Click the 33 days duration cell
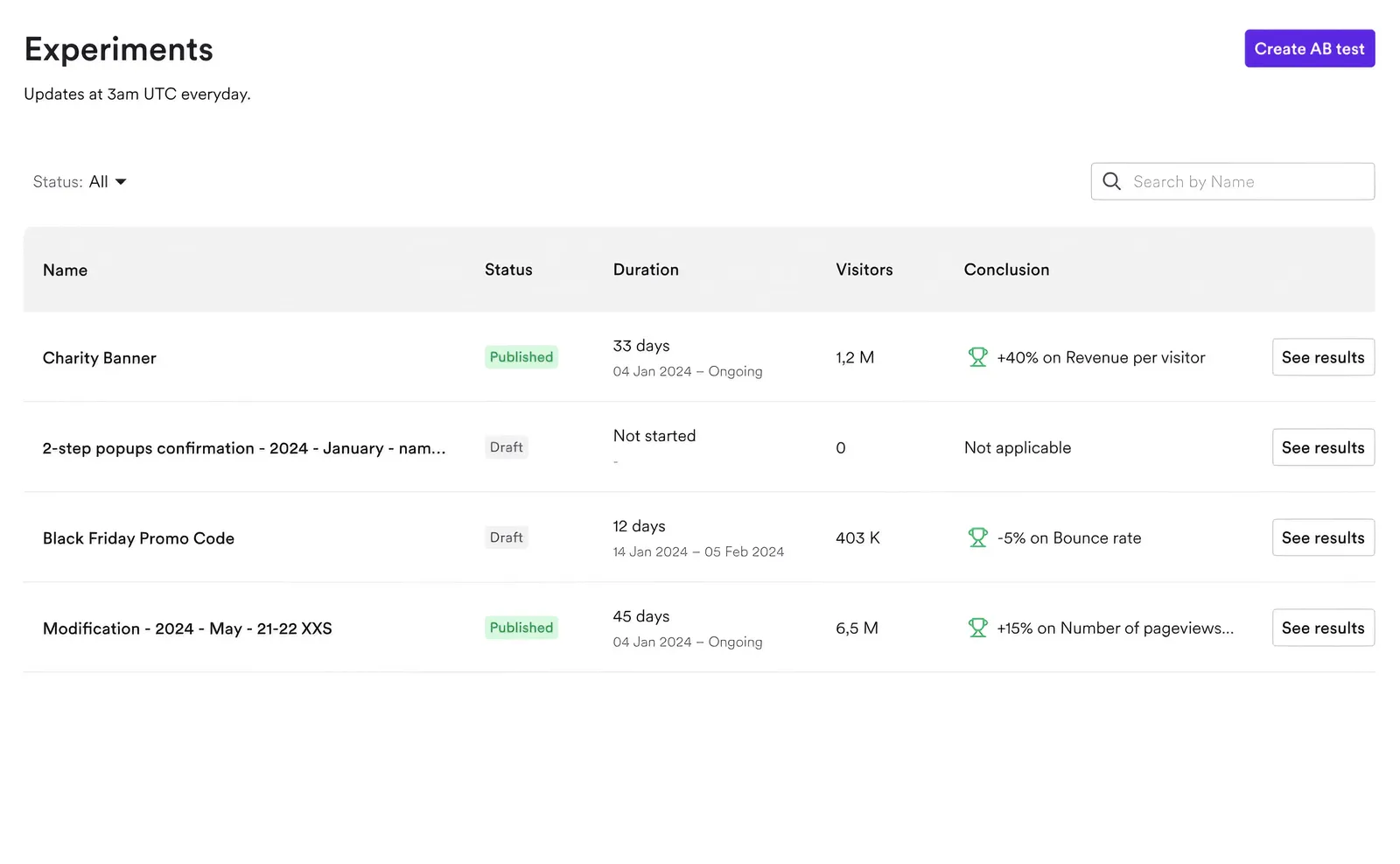This screenshot has height=864, width=1400. tap(641, 346)
